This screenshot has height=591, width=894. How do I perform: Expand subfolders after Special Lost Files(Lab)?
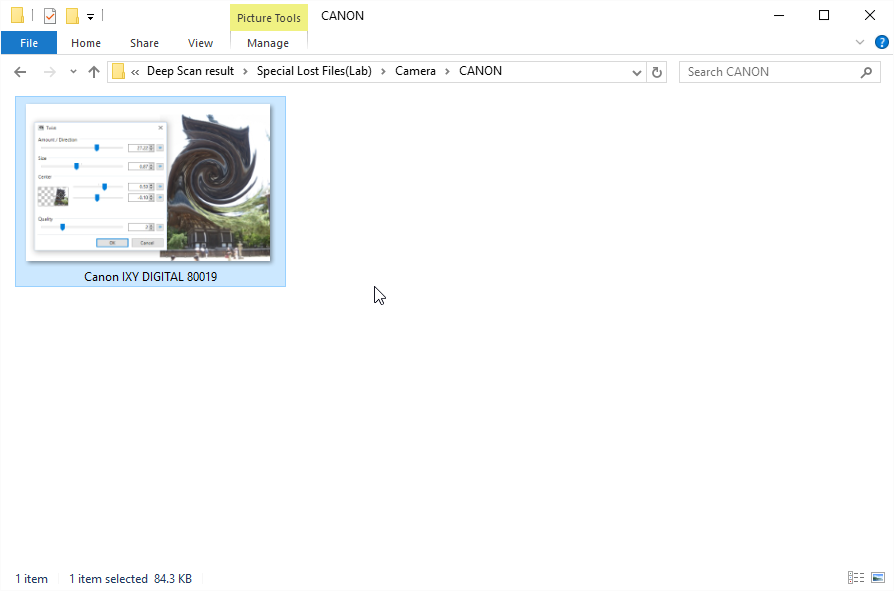tap(383, 72)
